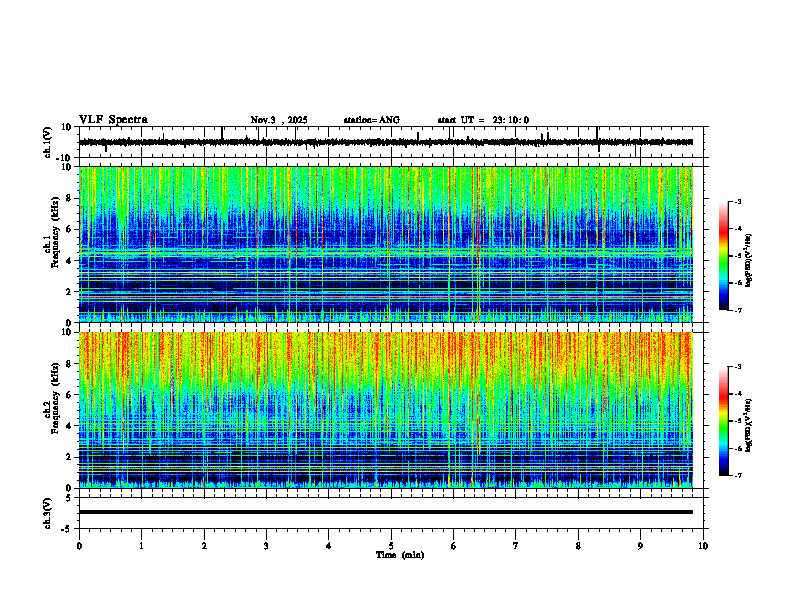Click the "4" tick label on the time axis
Image resolution: width=792 pixels, height=612 pixels.
[x=329, y=546]
